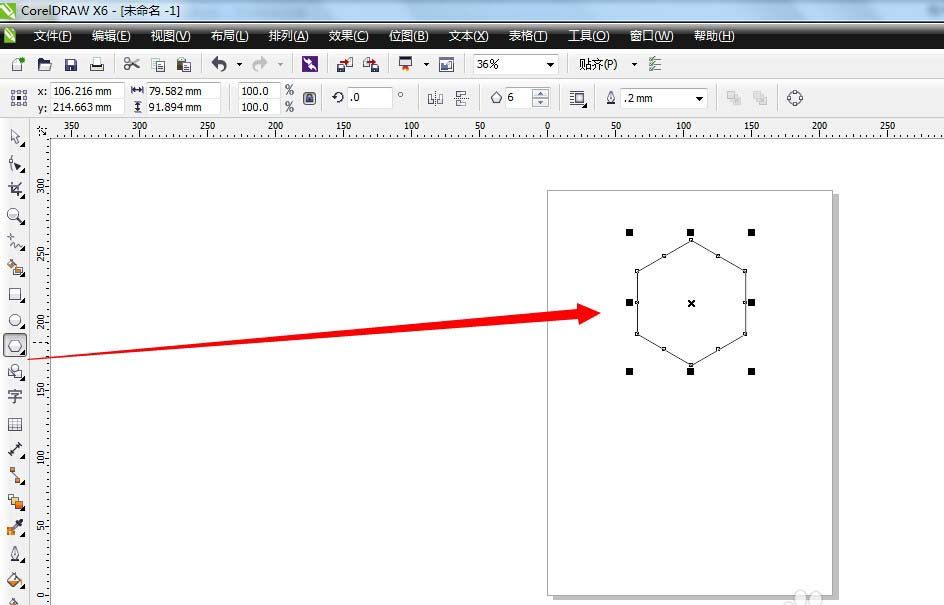Expand the 贴齐(P) snap dropdown
Screen dimensions: 944x605
point(634,64)
